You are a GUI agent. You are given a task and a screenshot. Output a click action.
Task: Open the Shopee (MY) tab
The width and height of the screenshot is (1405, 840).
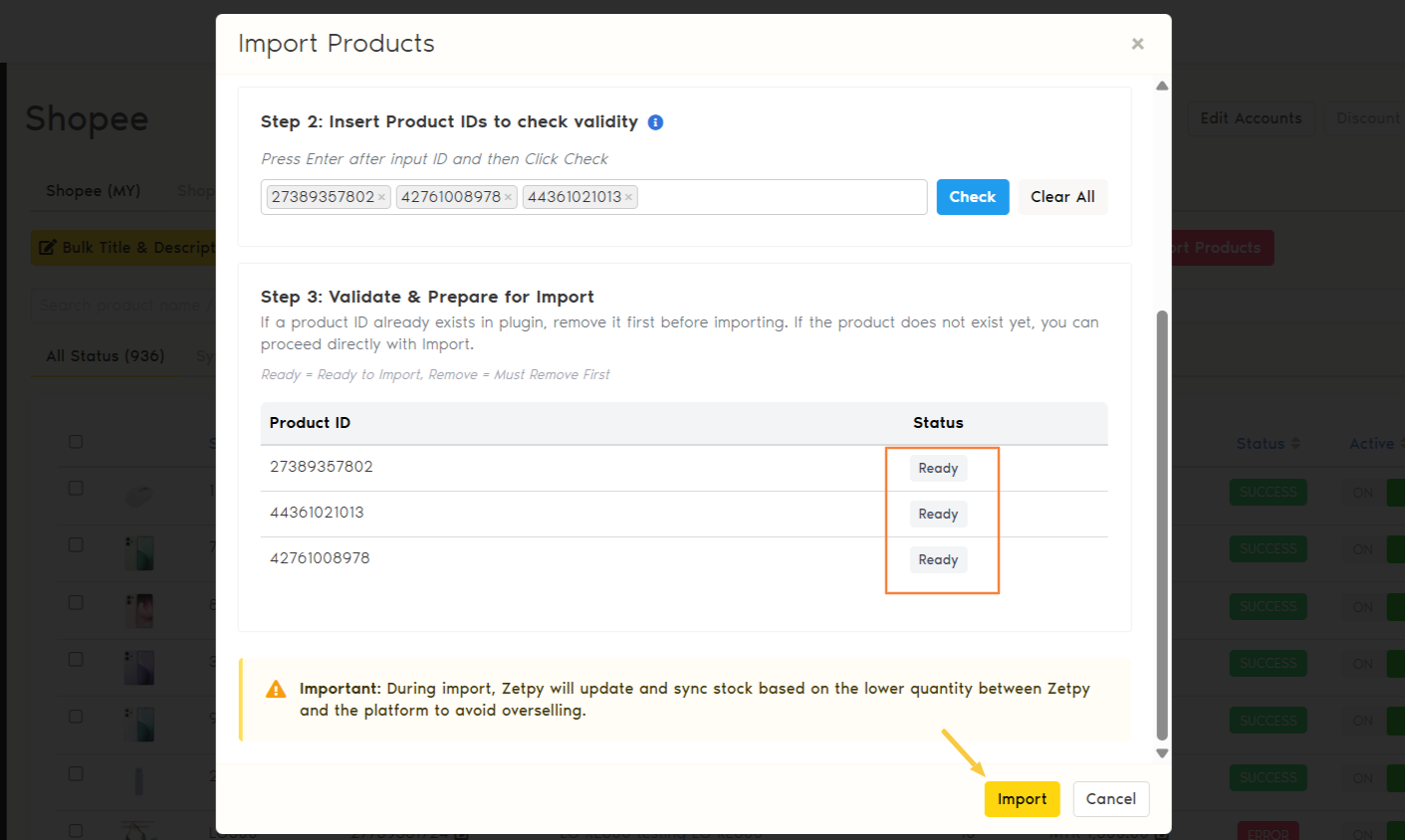pos(93,191)
